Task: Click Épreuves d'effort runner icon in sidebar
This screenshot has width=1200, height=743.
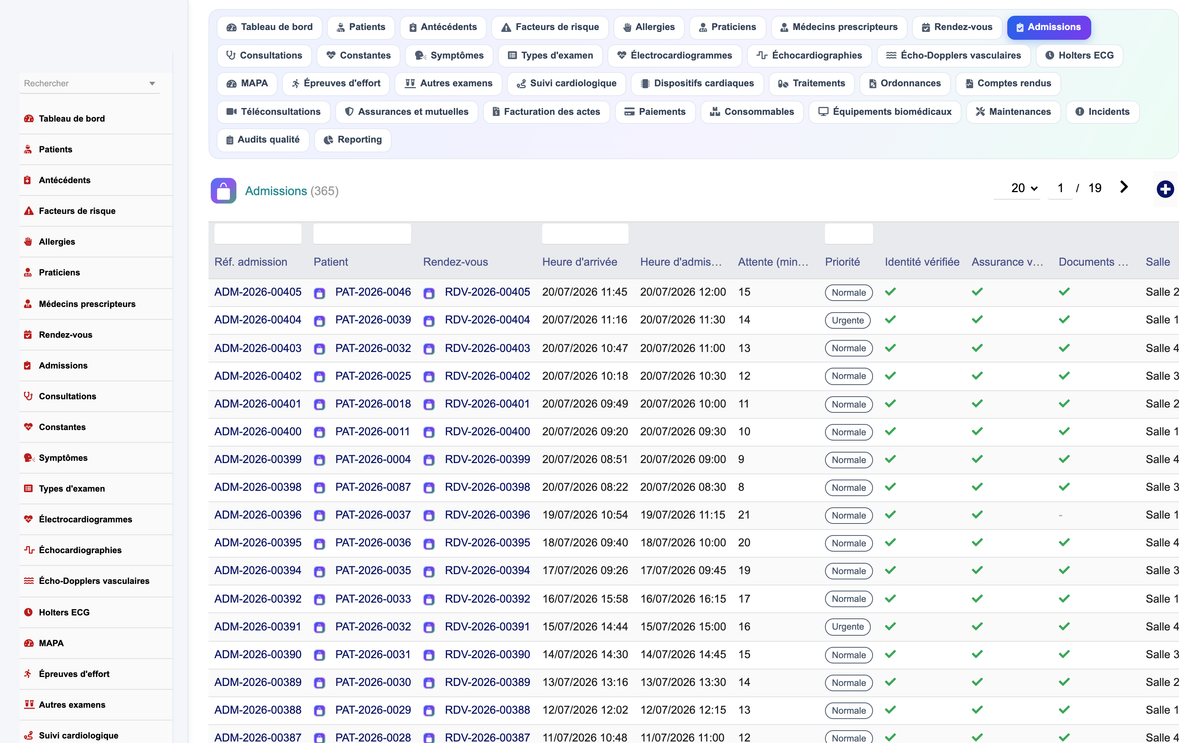Action: pos(28,674)
